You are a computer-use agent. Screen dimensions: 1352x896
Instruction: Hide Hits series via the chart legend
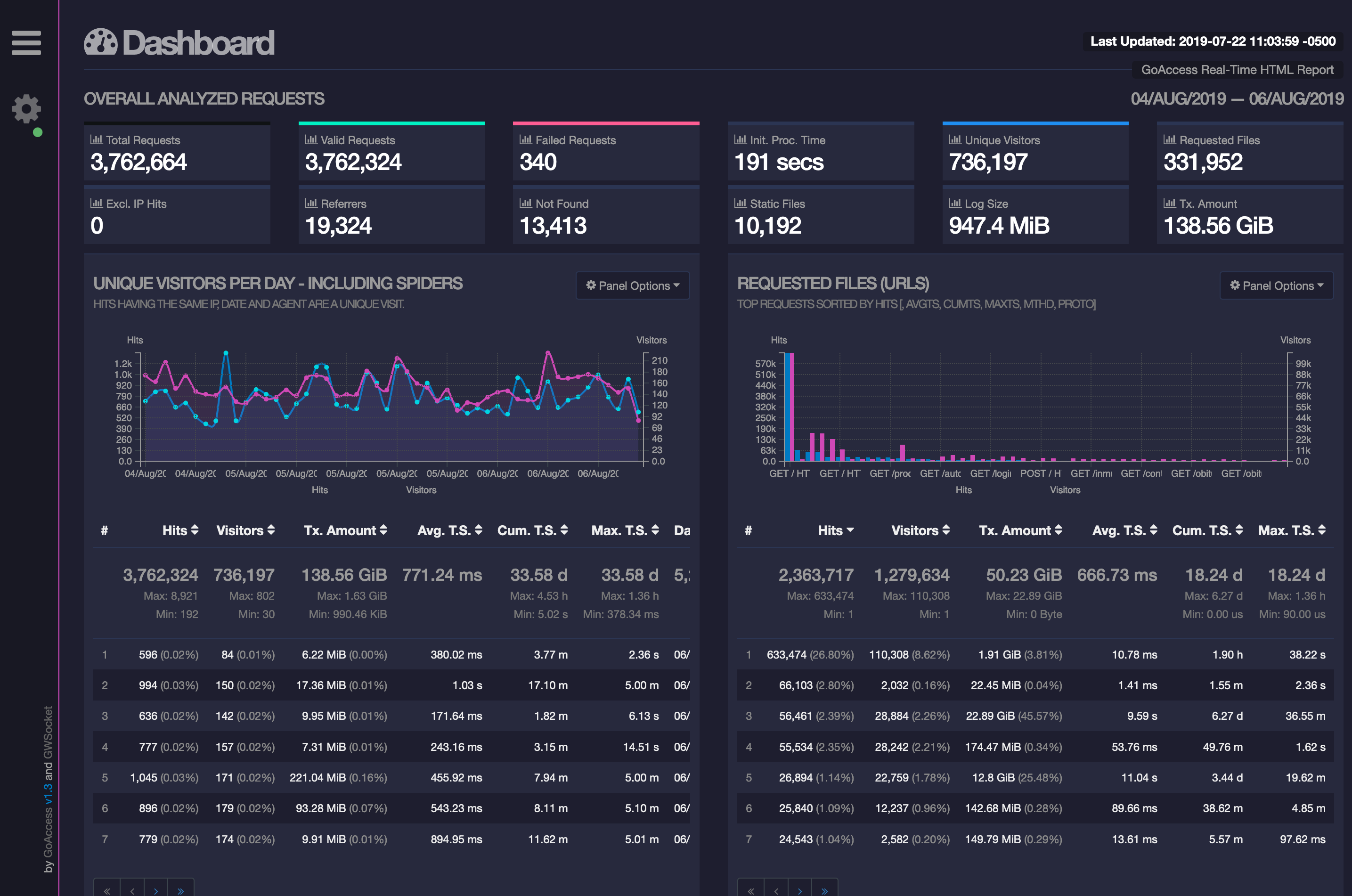click(x=319, y=490)
